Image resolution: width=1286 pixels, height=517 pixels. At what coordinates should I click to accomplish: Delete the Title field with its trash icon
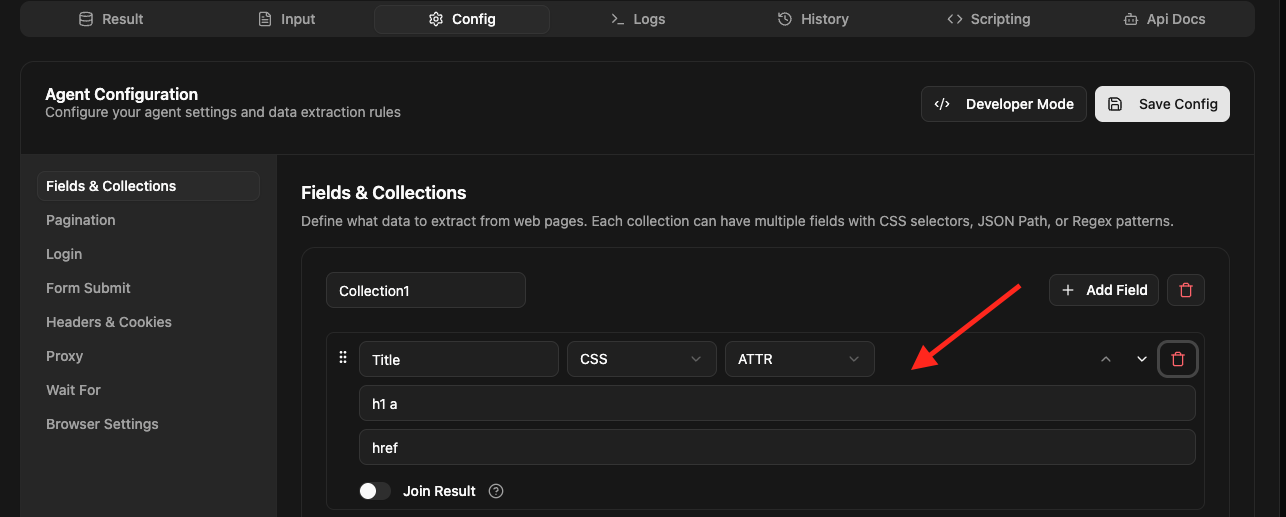click(1177, 359)
